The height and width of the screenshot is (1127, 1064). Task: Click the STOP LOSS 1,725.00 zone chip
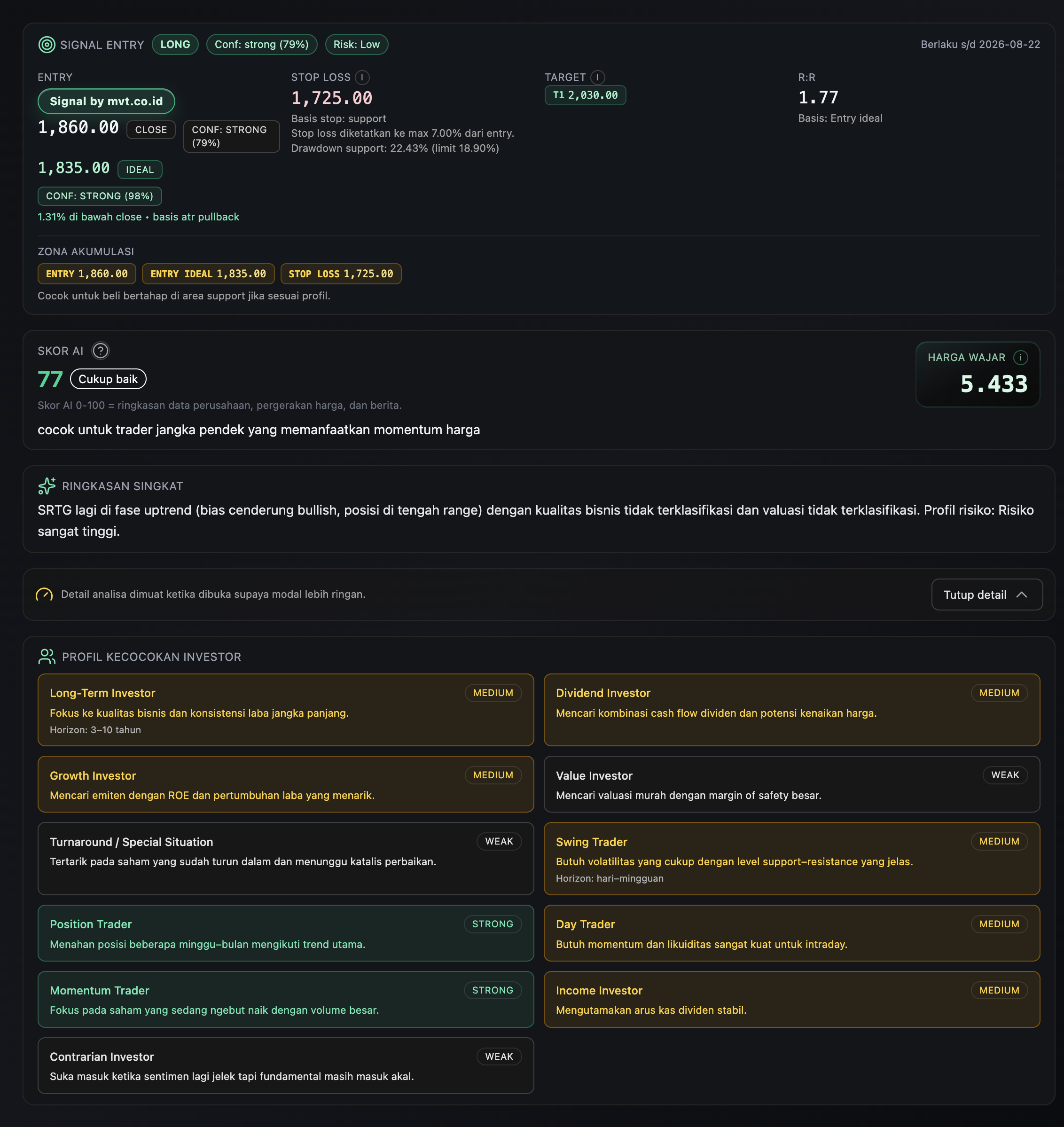pos(340,274)
